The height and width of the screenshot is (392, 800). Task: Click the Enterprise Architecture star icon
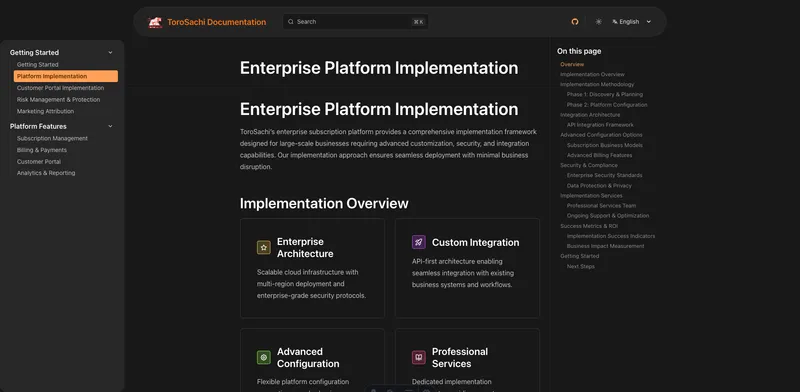264,248
